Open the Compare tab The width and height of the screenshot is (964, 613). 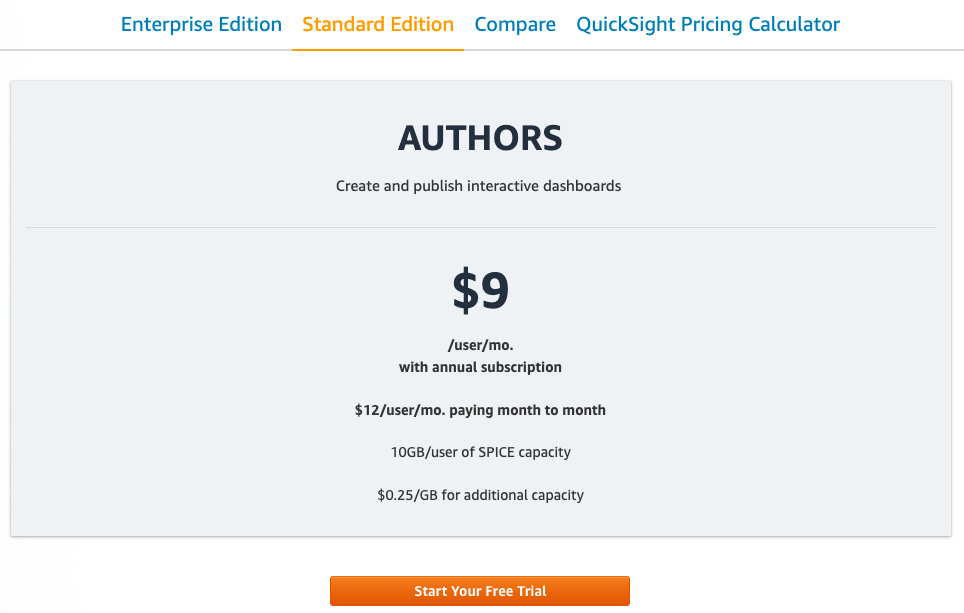pos(515,25)
